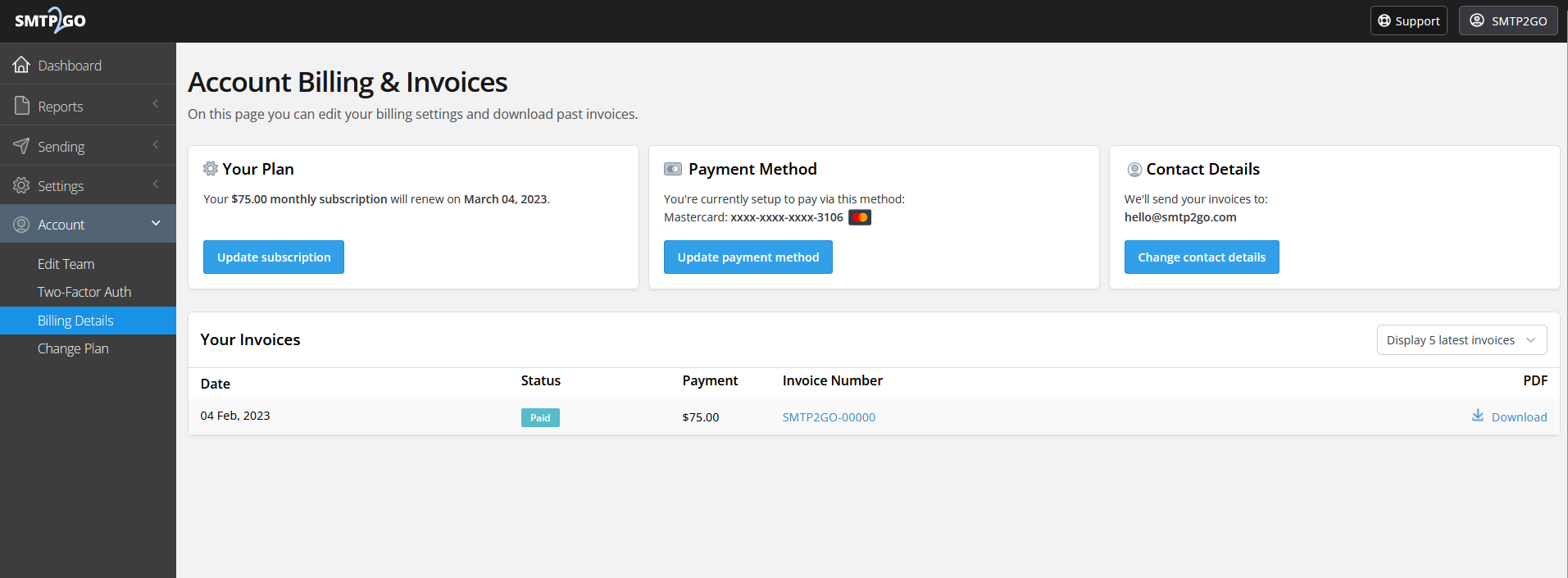1568x578 pixels.
Task: Click the user avatar icon in top bar
Action: [1477, 20]
